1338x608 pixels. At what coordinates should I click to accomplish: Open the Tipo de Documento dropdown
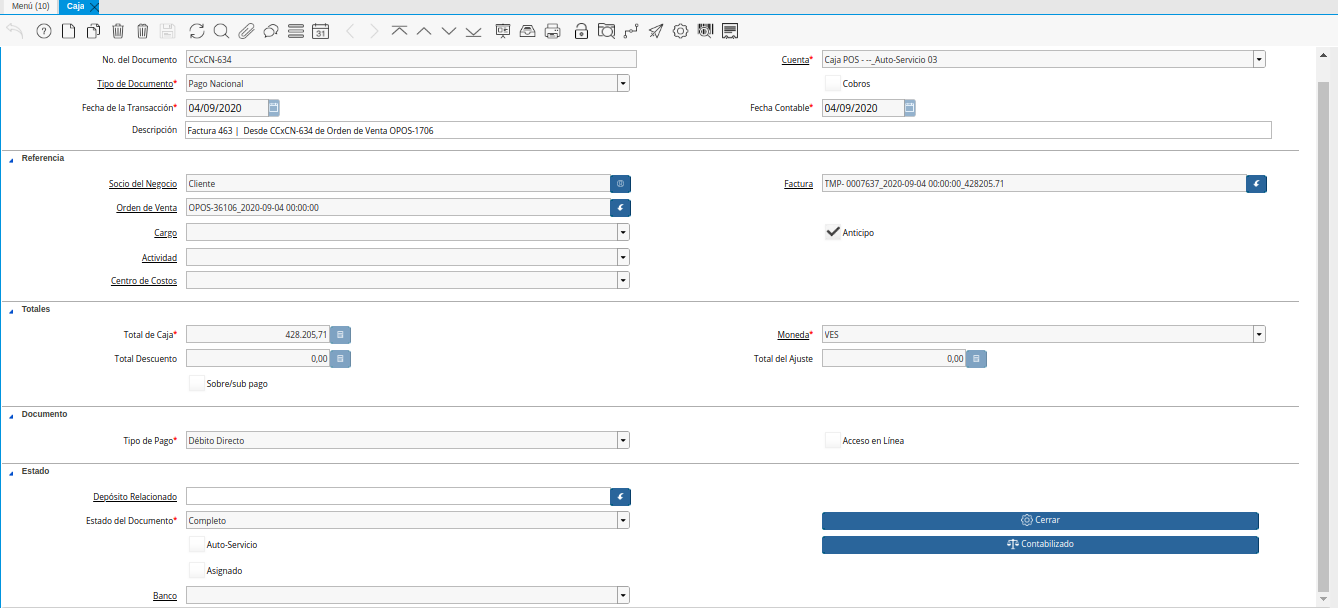tap(623, 84)
